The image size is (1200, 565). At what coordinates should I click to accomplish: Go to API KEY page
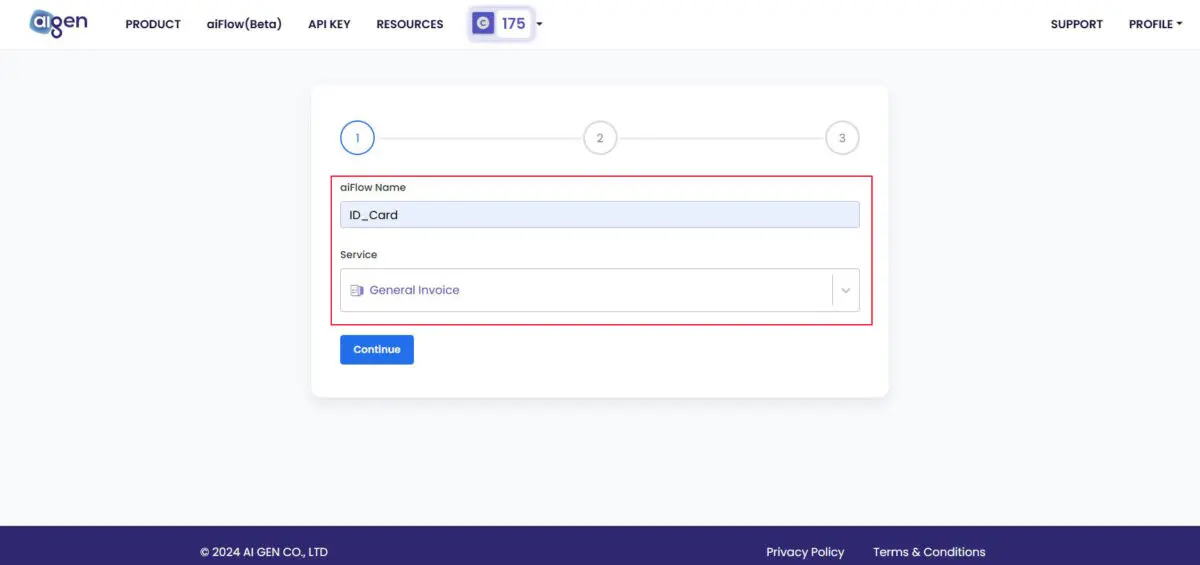(329, 24)
